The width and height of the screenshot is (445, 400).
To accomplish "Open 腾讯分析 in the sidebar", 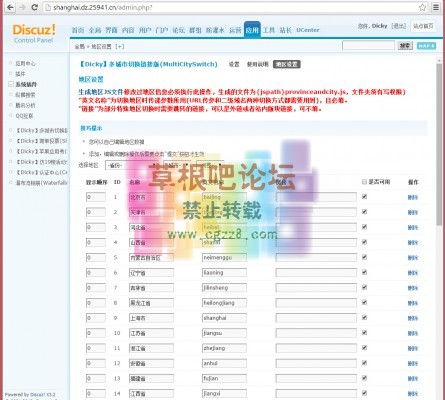I will tap(25, 105).
